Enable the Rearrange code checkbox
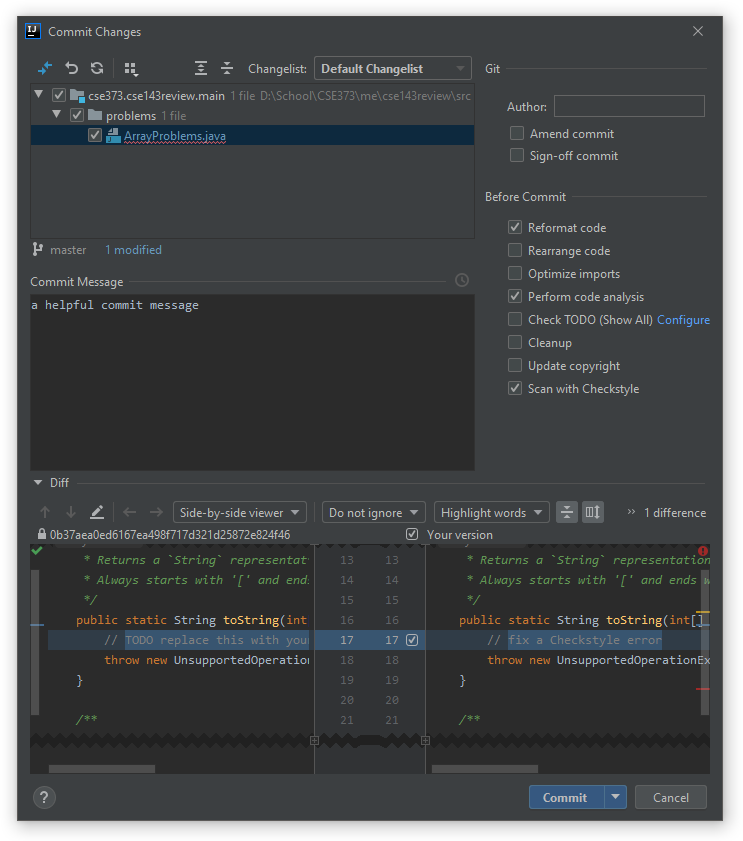This screenshot has height=841, width=743. tap(515, 250)
